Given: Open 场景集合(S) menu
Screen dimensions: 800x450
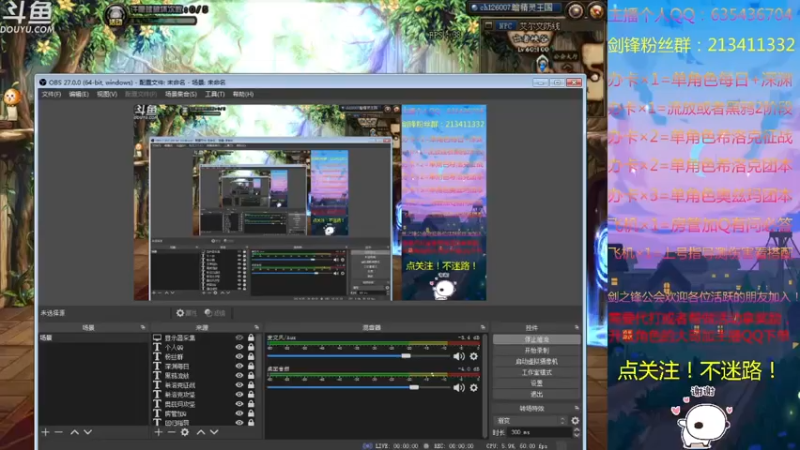Looking at the screenshot, I should pyautogui.click(x=181, y=94).
